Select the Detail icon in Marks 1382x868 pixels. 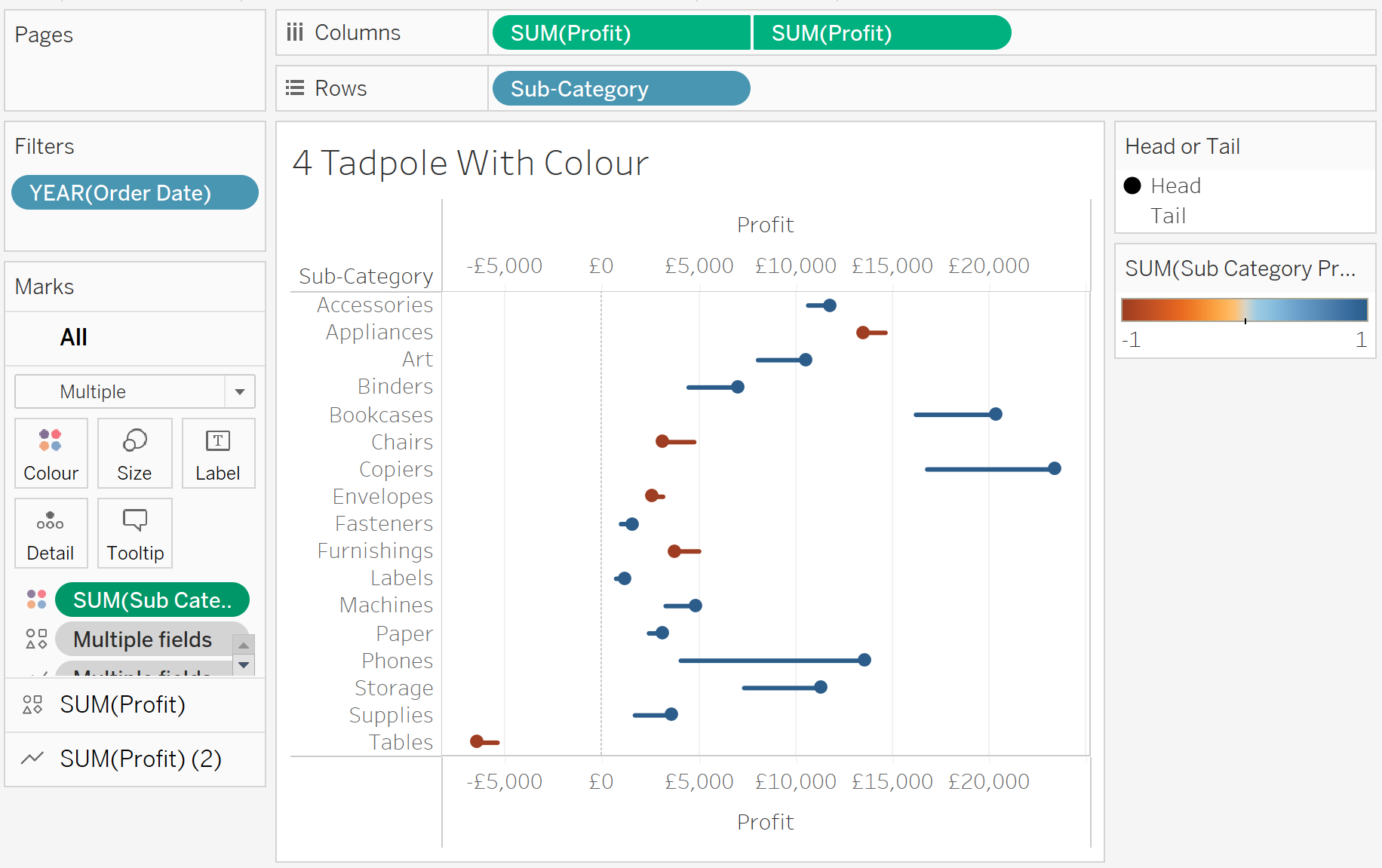pyautogui.click(x=51, y=532)
